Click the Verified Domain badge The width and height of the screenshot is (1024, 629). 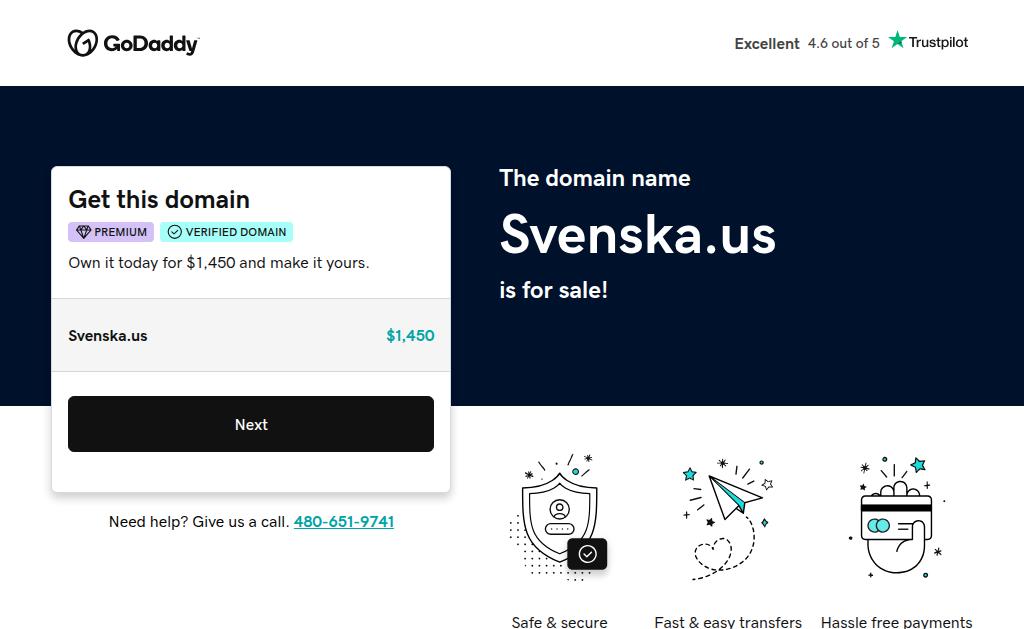tap(227, 232)
